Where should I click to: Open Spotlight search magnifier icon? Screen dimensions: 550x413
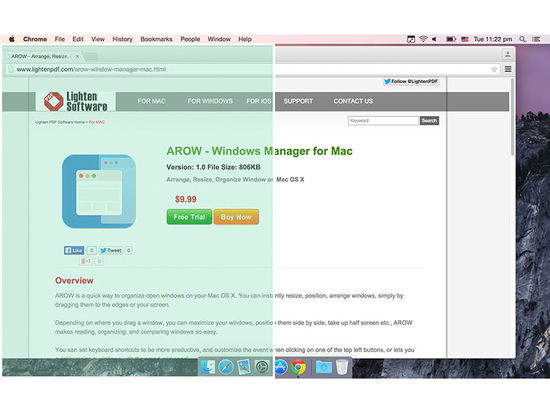[522, 39]
